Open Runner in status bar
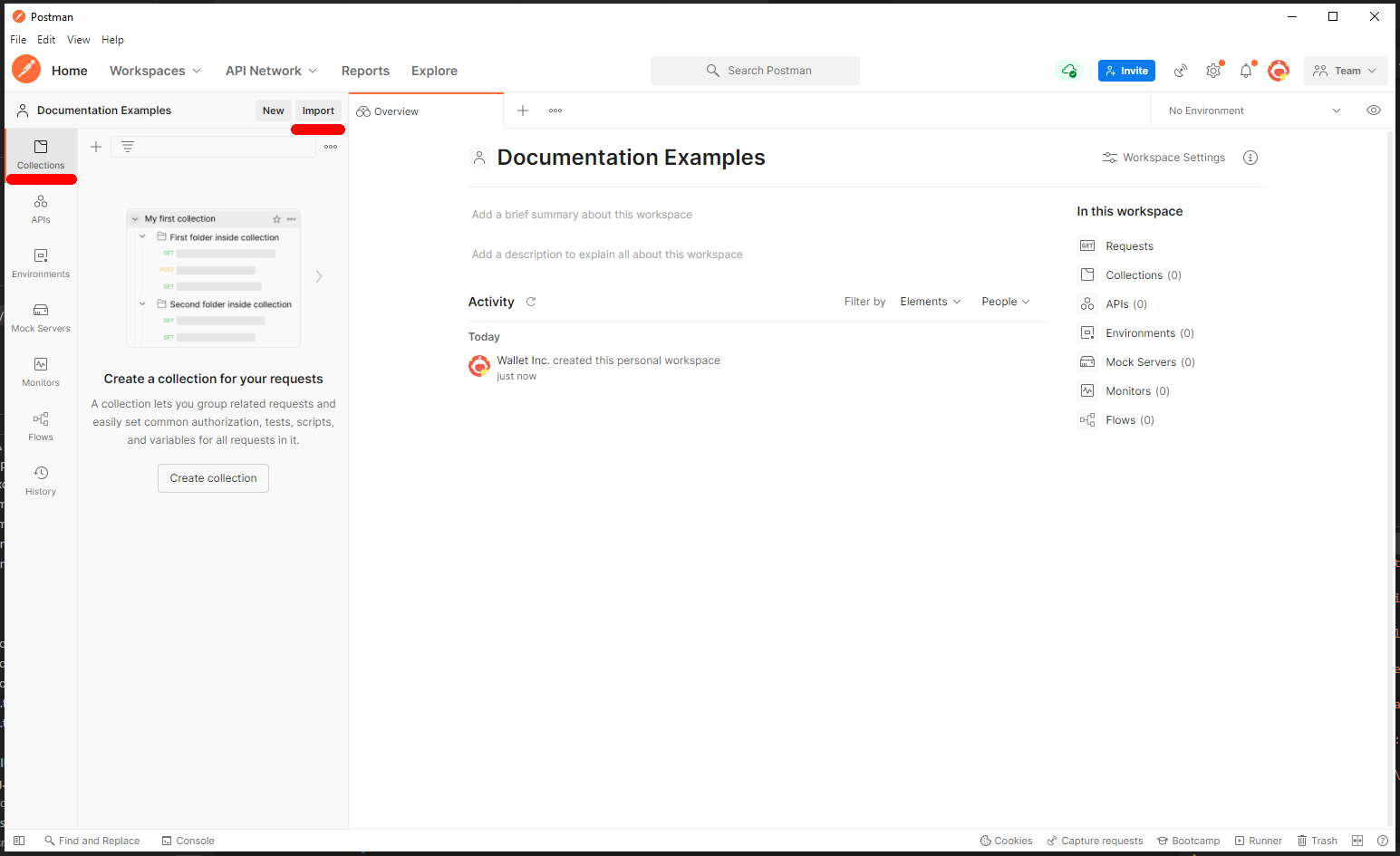Screen dimensions: 1400x856 (1259, 841)
